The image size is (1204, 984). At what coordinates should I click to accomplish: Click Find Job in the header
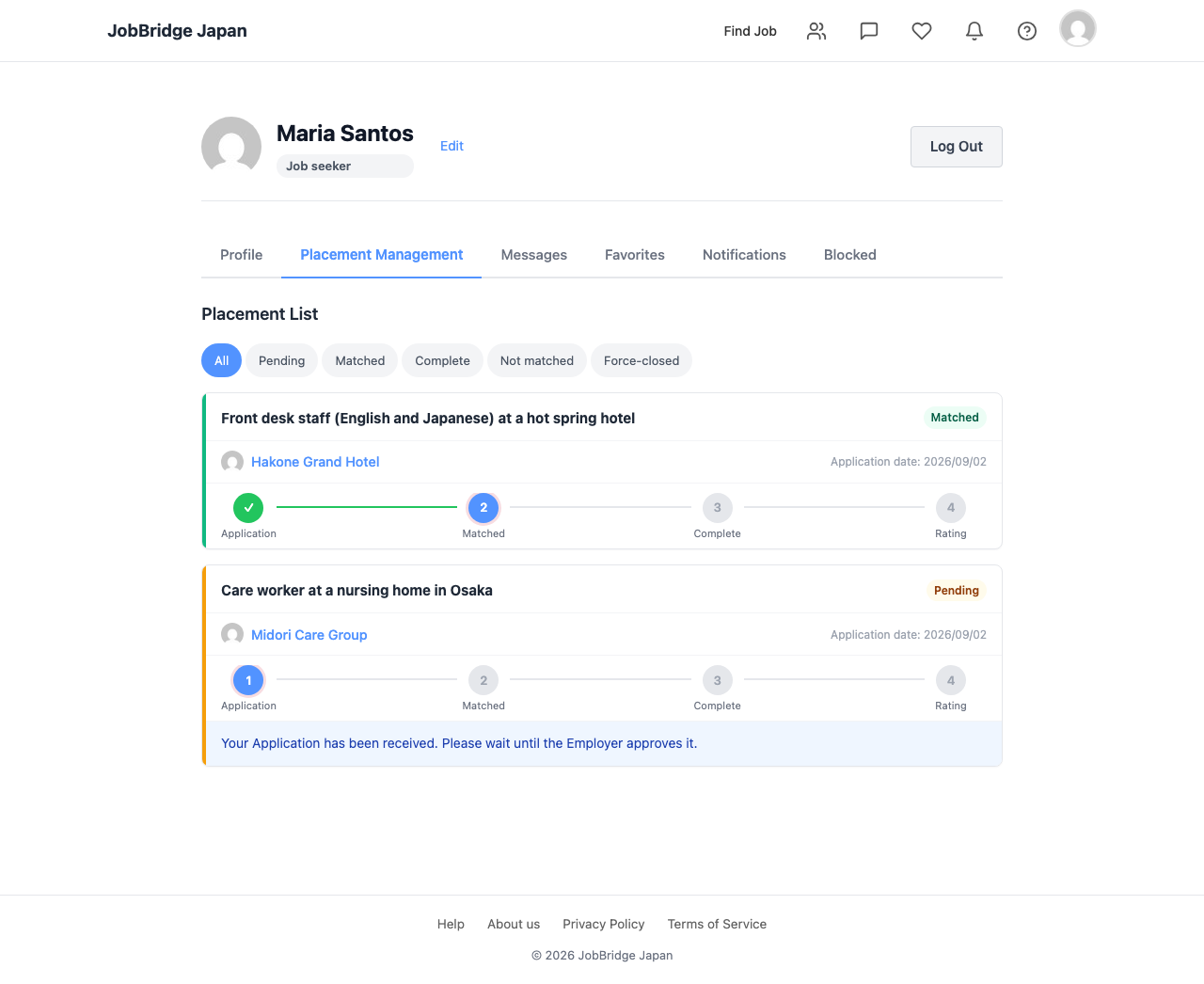pos(751,31)
